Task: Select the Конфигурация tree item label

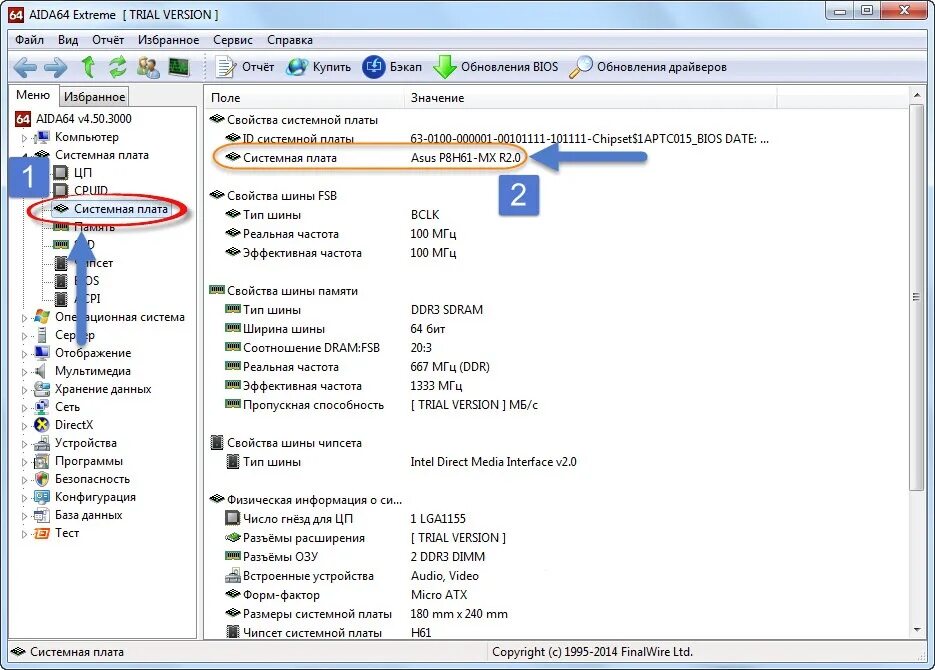Action: pos(95,497)
